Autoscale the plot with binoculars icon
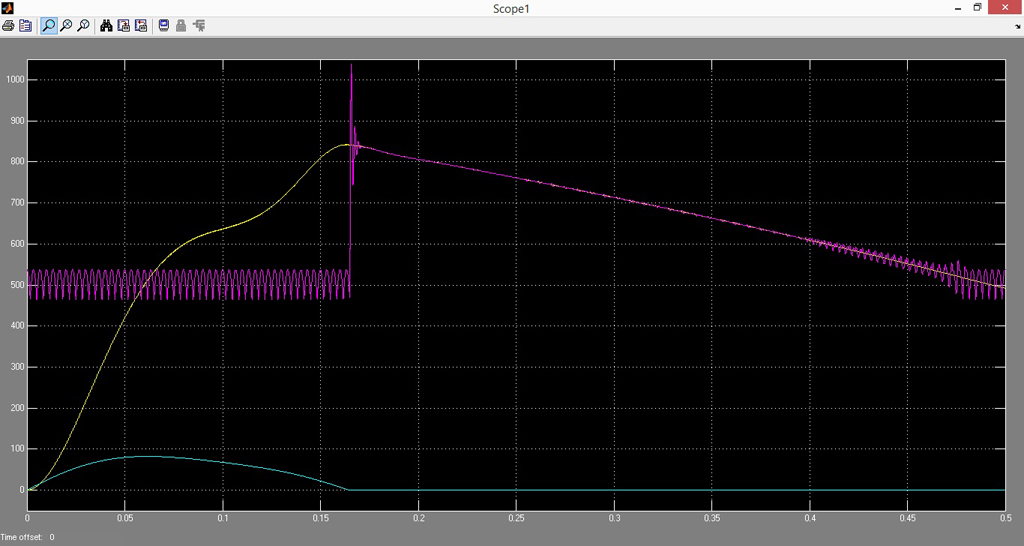This screenshot has height=546, width=1024. point(106,26)
